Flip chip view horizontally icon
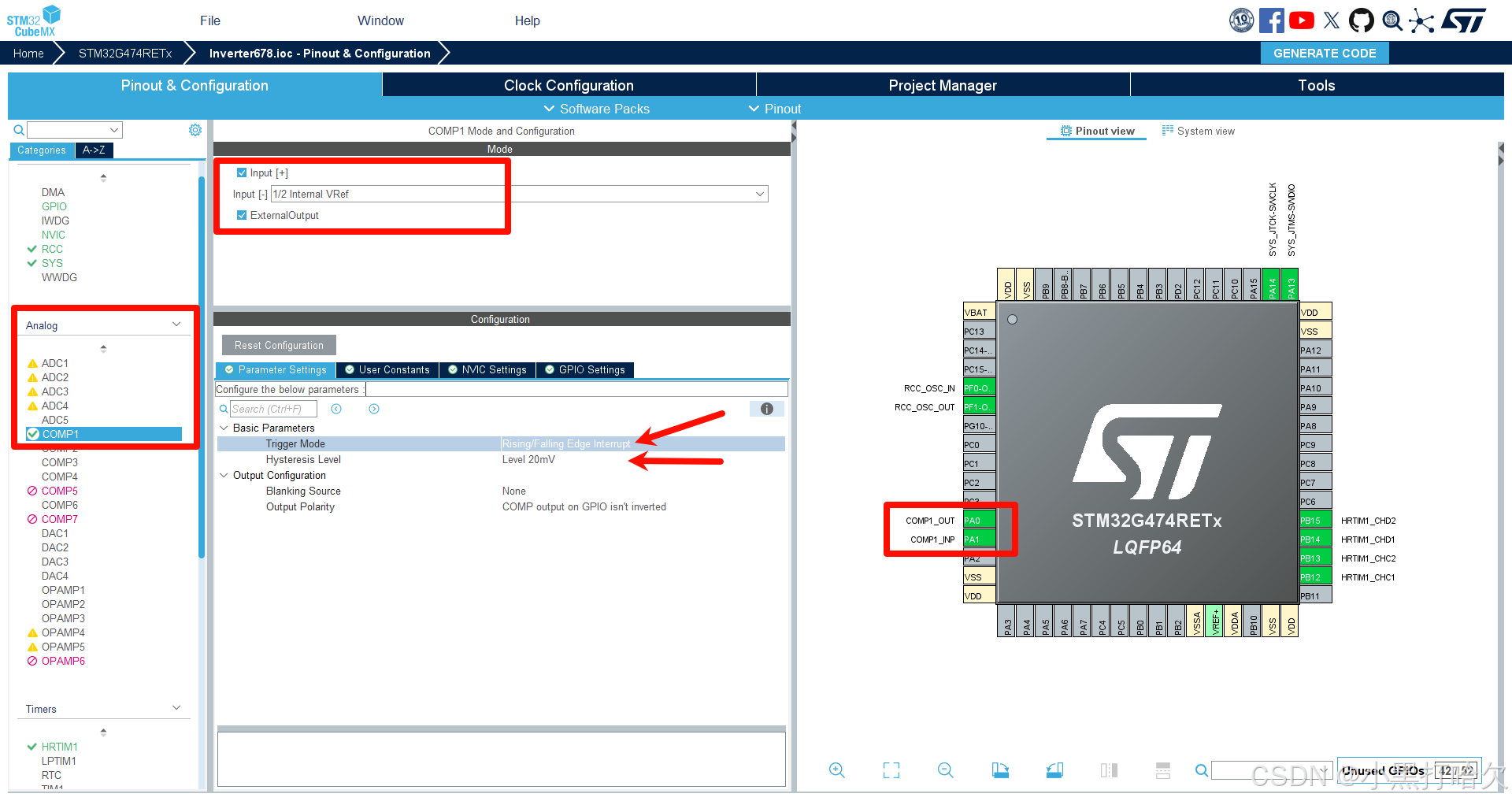 coord(1109,770)
